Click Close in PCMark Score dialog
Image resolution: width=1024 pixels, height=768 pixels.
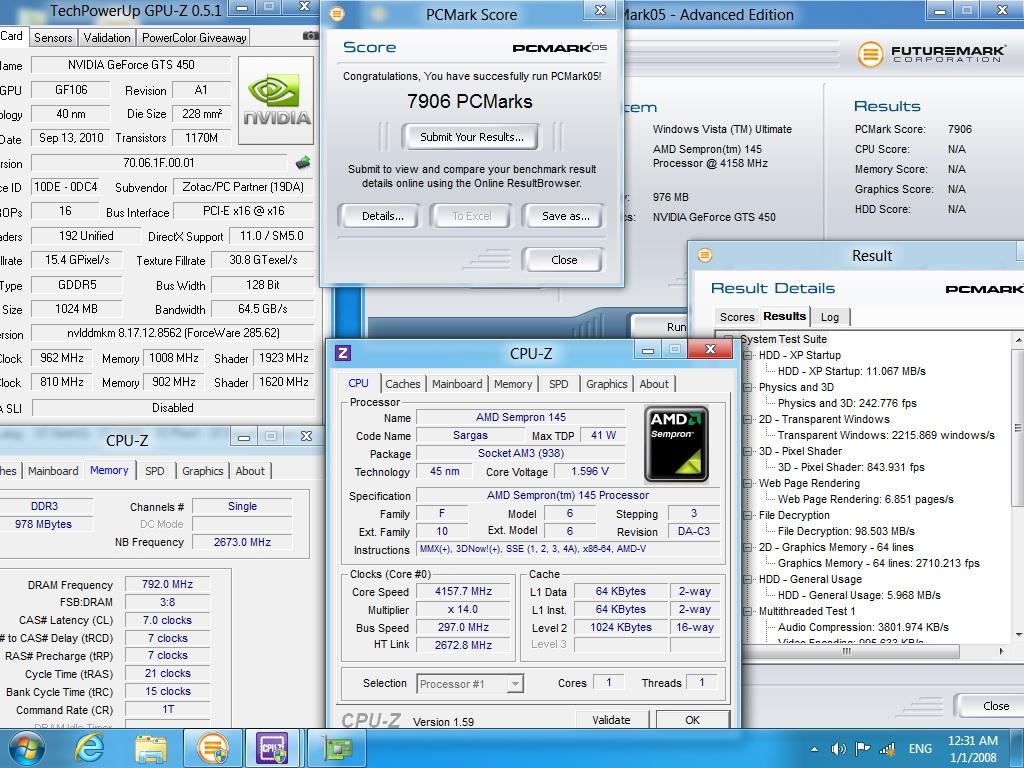564,260
